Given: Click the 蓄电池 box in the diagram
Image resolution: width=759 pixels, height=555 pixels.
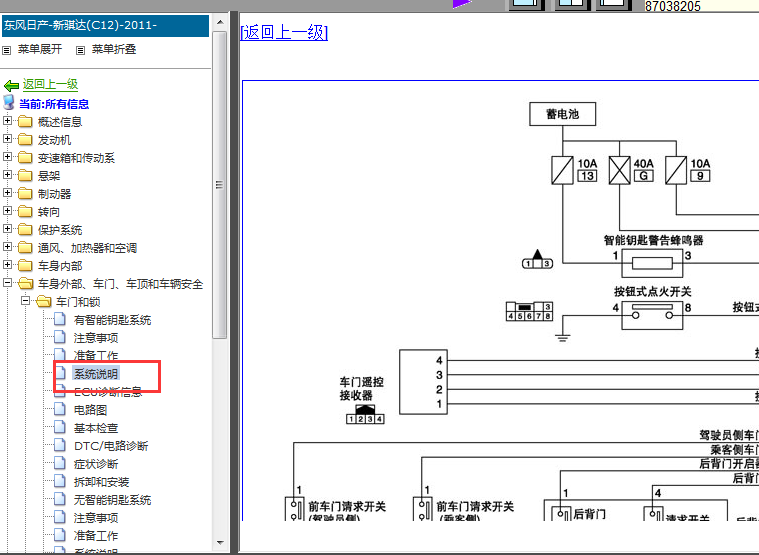Looking at the screenshot, I should point(562,114).
